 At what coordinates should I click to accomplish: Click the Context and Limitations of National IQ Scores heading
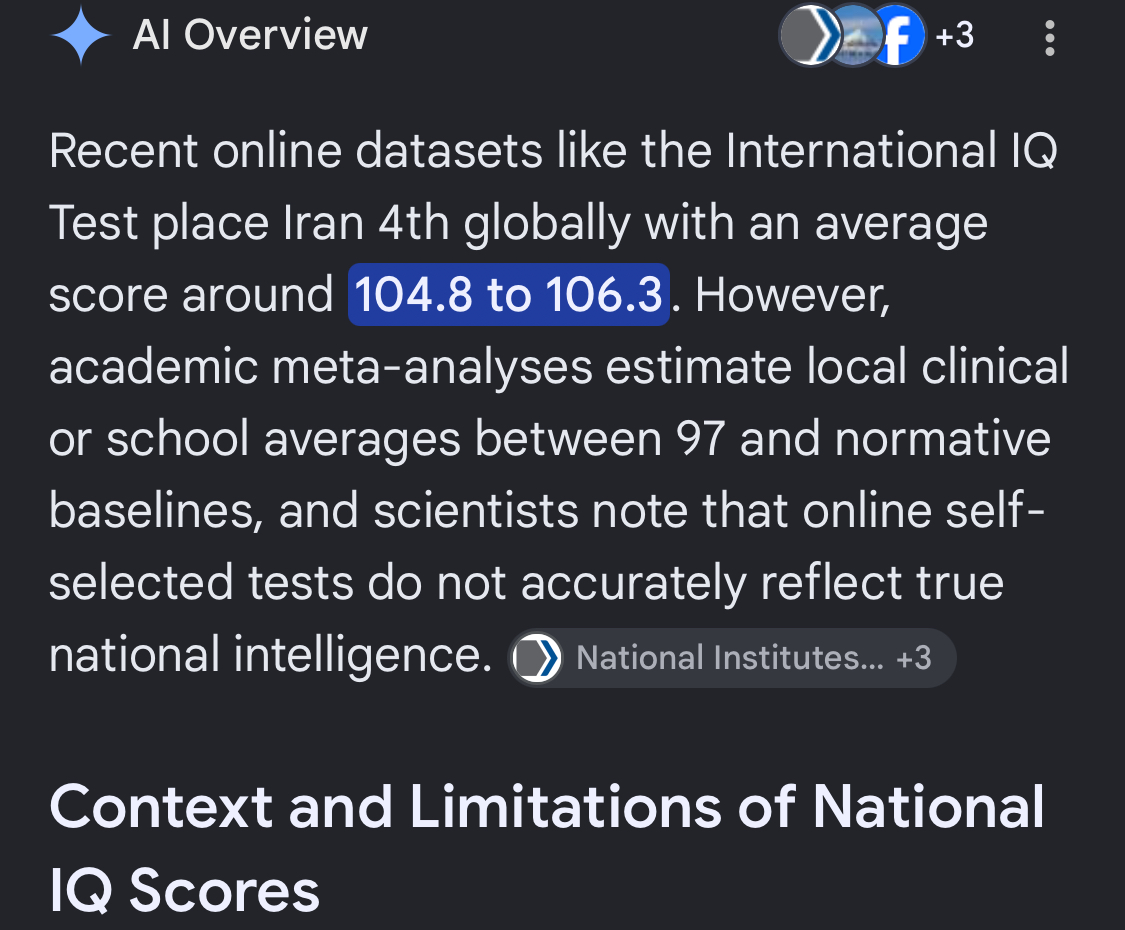(547, 848)
